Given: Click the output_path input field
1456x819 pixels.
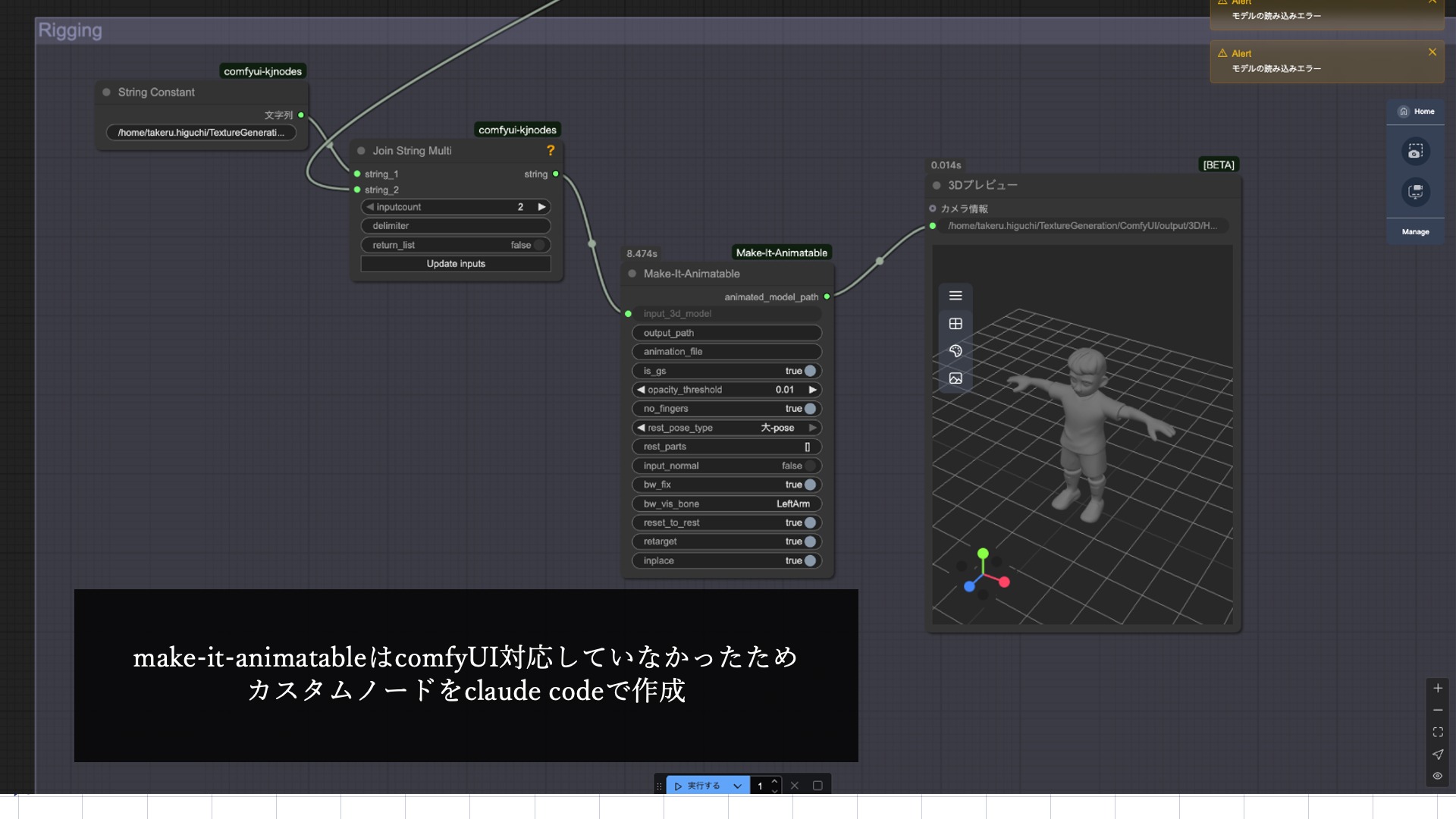Looking at the screenshot, I should coord(726,333).
